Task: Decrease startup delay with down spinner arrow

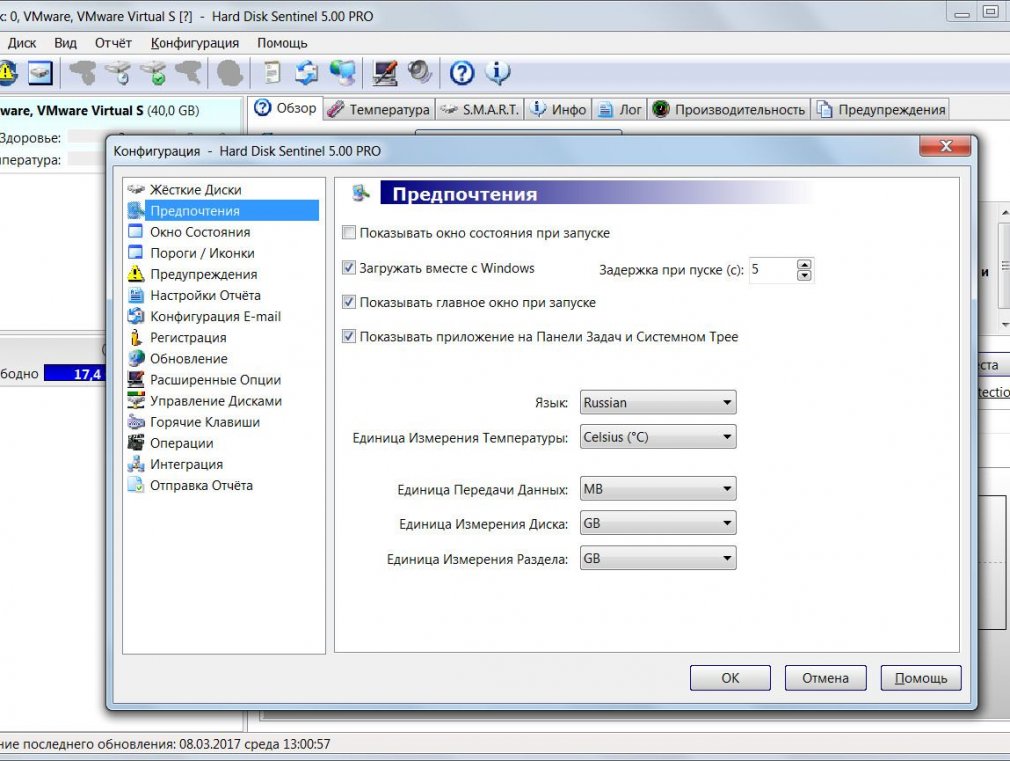Action: 804,276
